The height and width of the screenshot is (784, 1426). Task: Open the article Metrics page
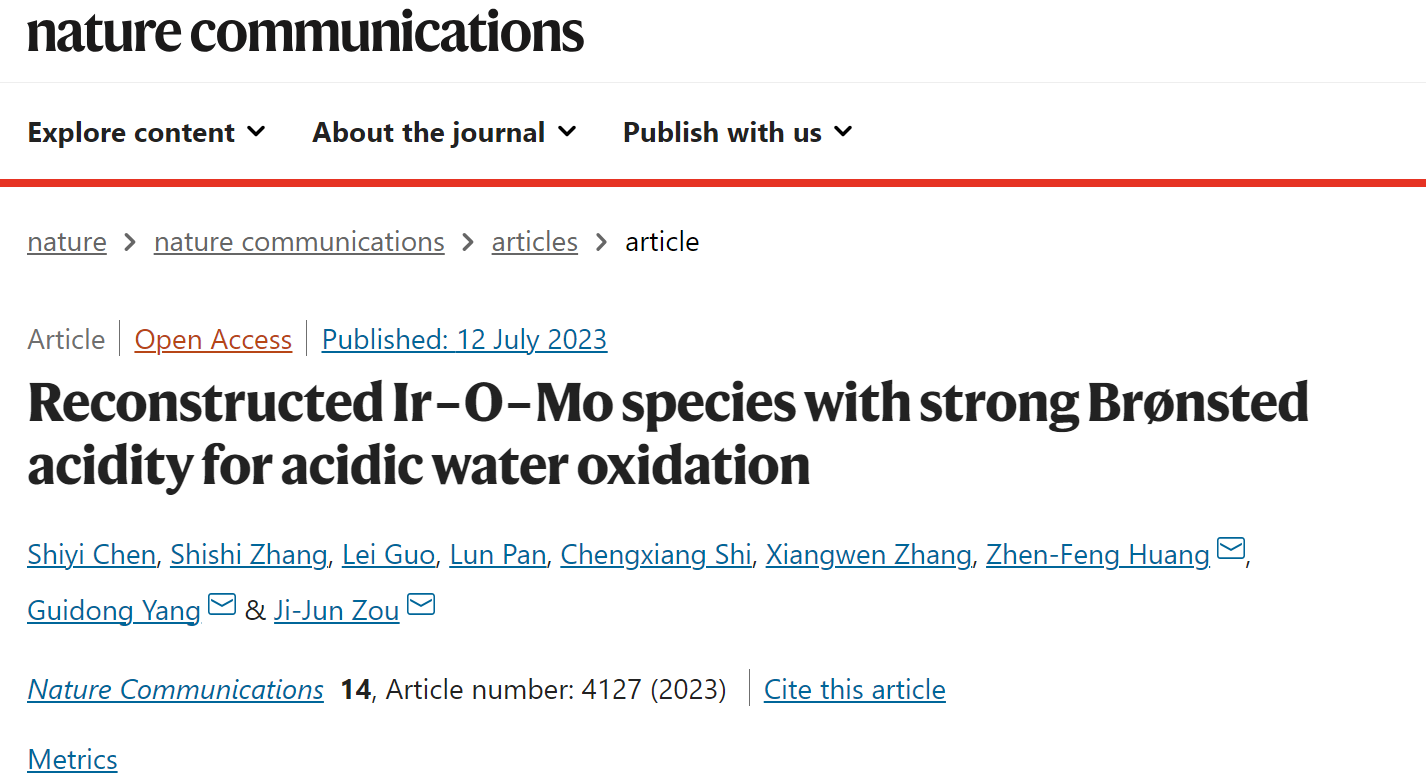tap(72, 760)
